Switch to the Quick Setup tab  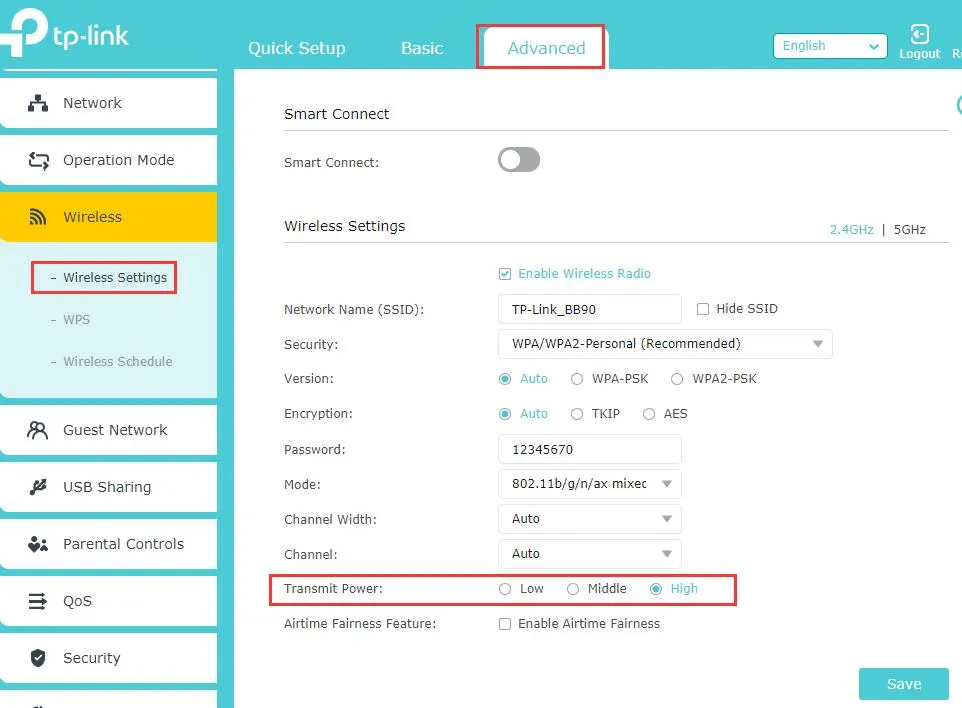(x=297, y=48)
